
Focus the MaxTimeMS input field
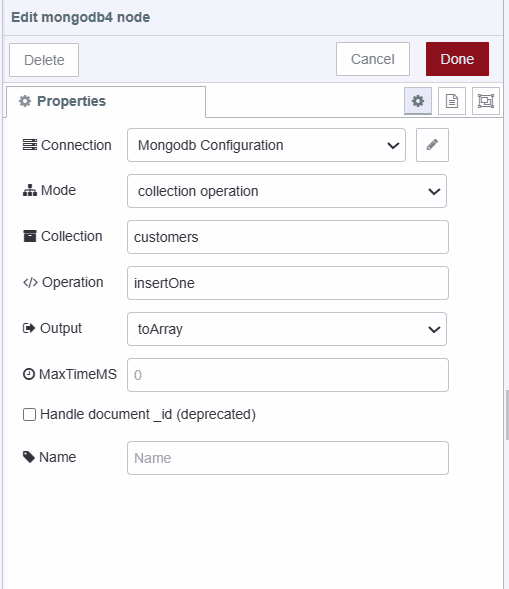tap(288, 375)
